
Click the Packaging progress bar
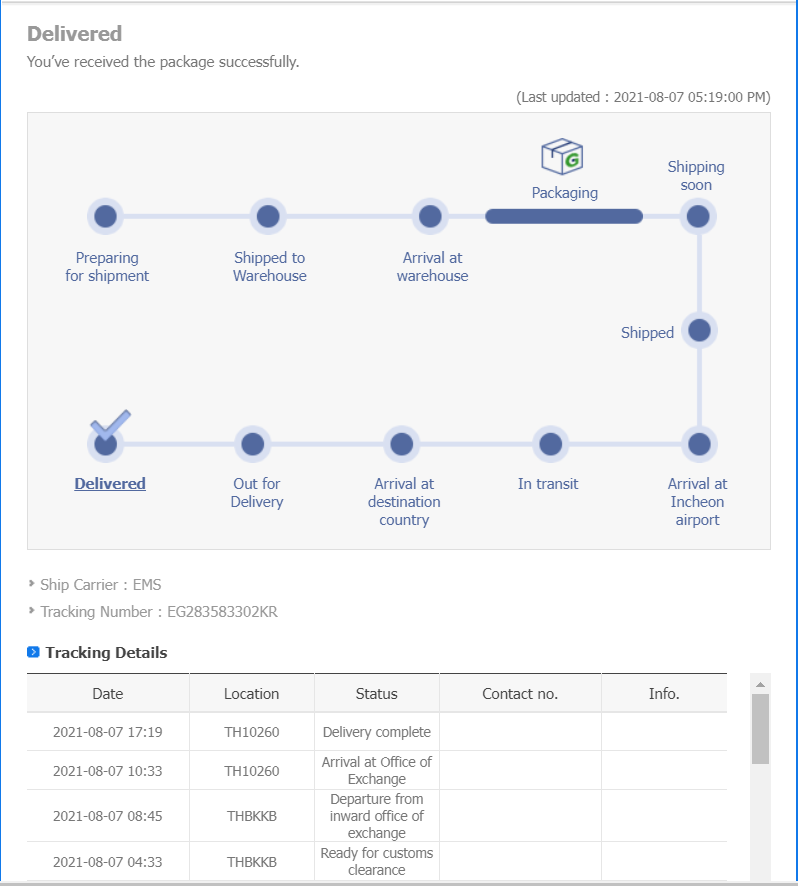point(564,216)
